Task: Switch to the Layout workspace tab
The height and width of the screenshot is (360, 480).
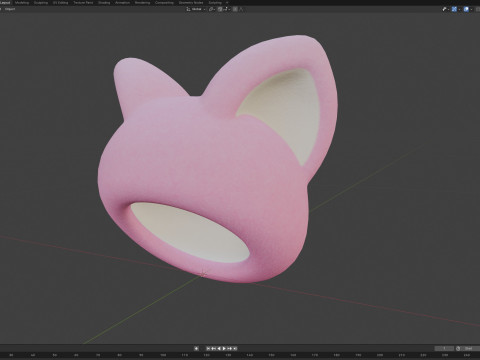Action: click(x=5, y=2)
